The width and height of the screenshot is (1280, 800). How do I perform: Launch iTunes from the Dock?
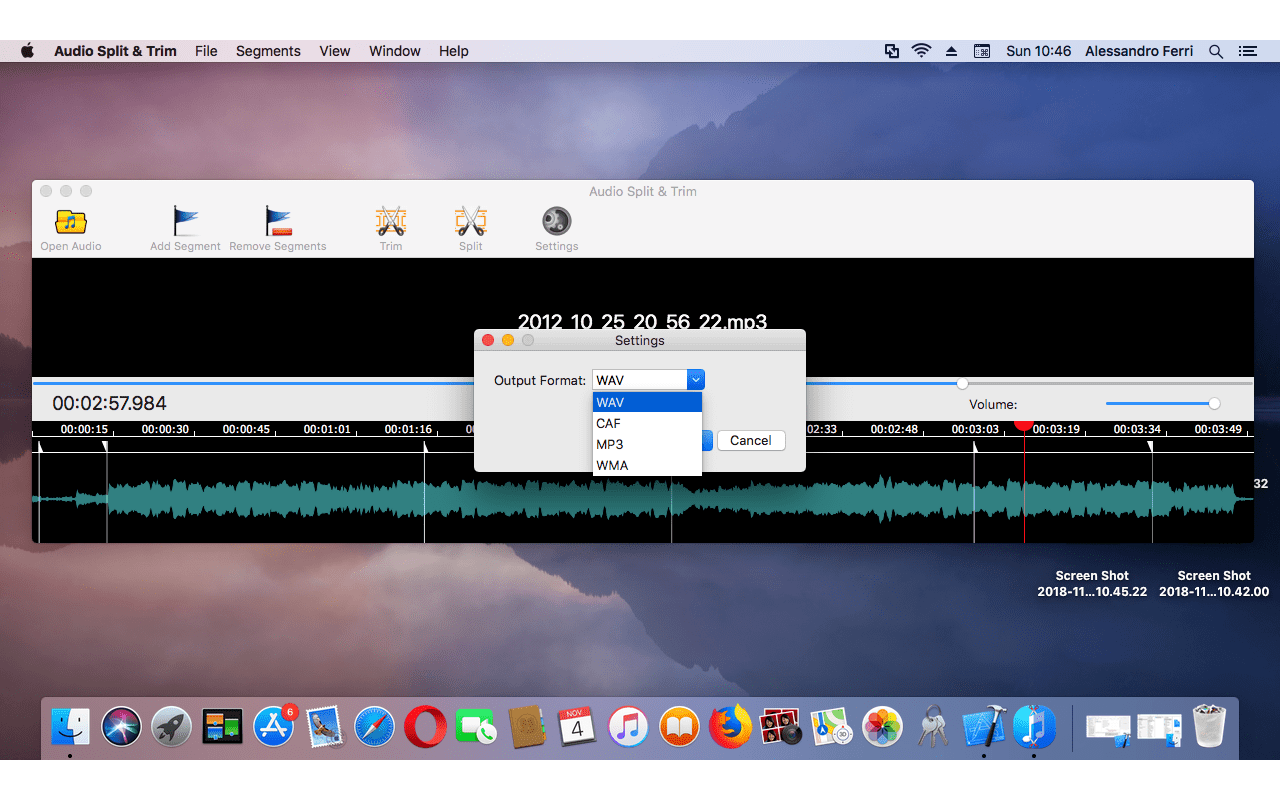[628, 727]
